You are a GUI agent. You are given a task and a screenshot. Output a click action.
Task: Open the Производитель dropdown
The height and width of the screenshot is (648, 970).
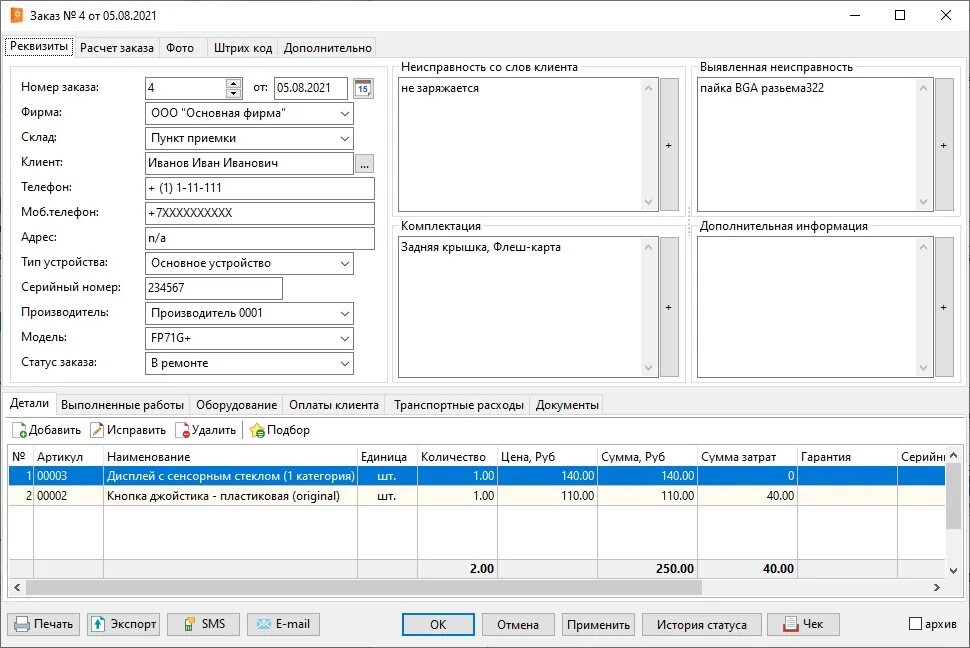point(345,313)
